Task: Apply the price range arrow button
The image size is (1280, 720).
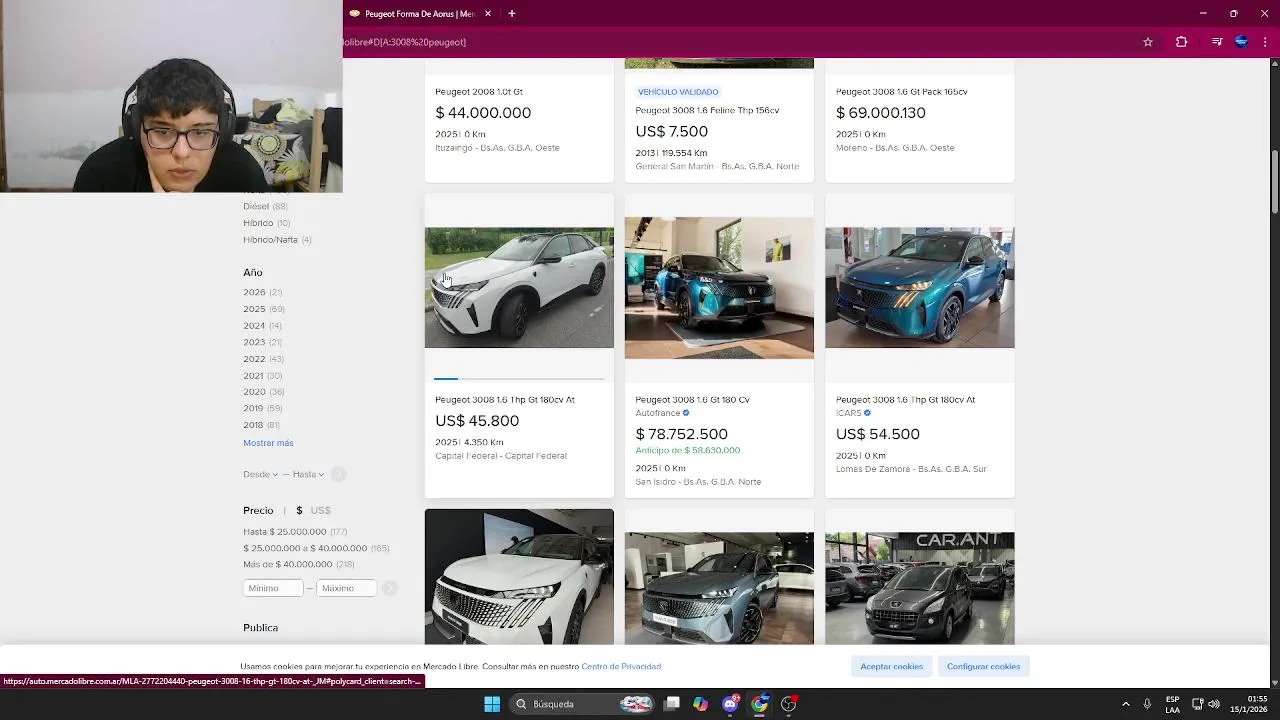Action: tap(390, 588)
